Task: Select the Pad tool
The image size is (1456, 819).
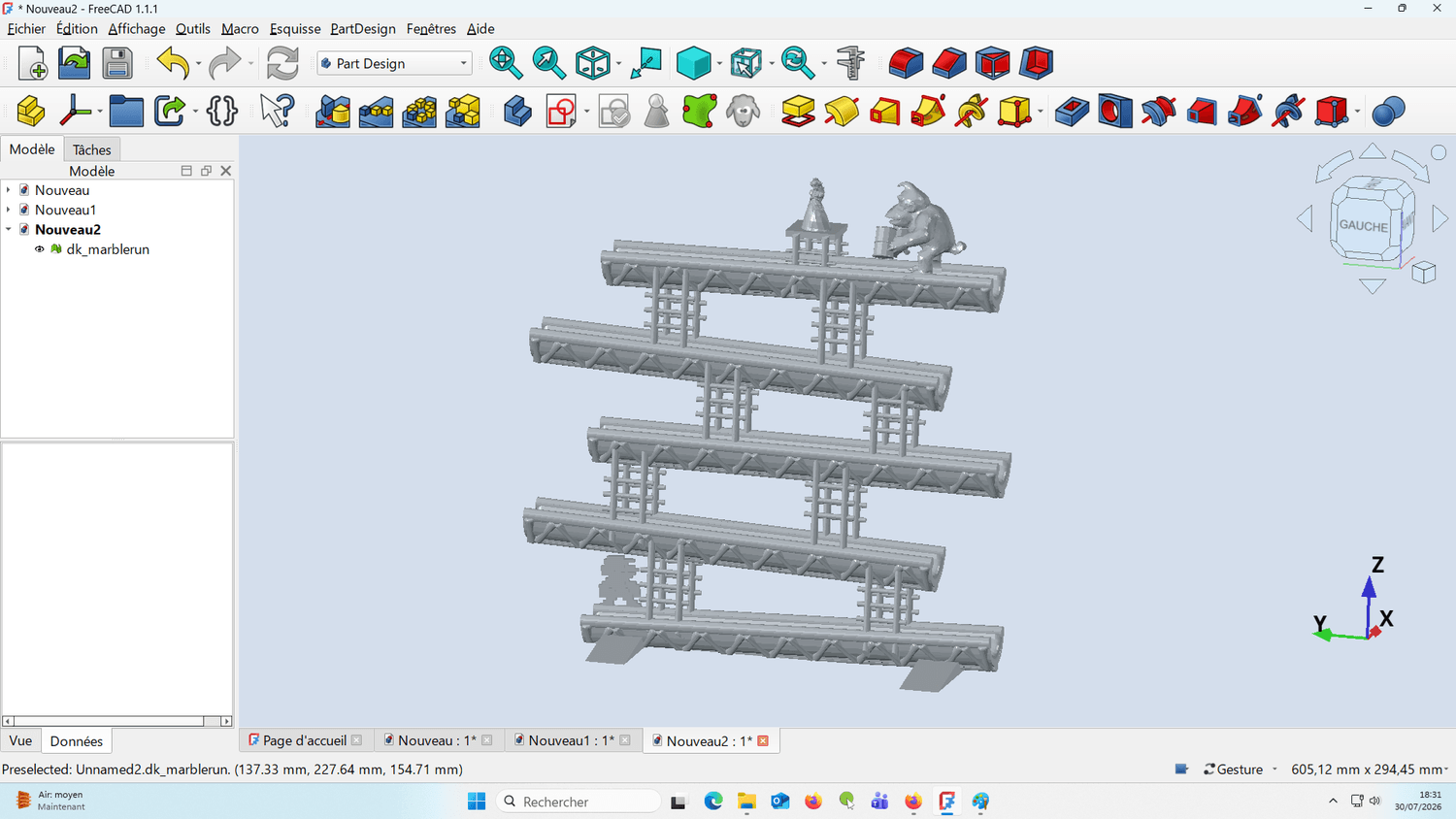Action: (798, 112)
